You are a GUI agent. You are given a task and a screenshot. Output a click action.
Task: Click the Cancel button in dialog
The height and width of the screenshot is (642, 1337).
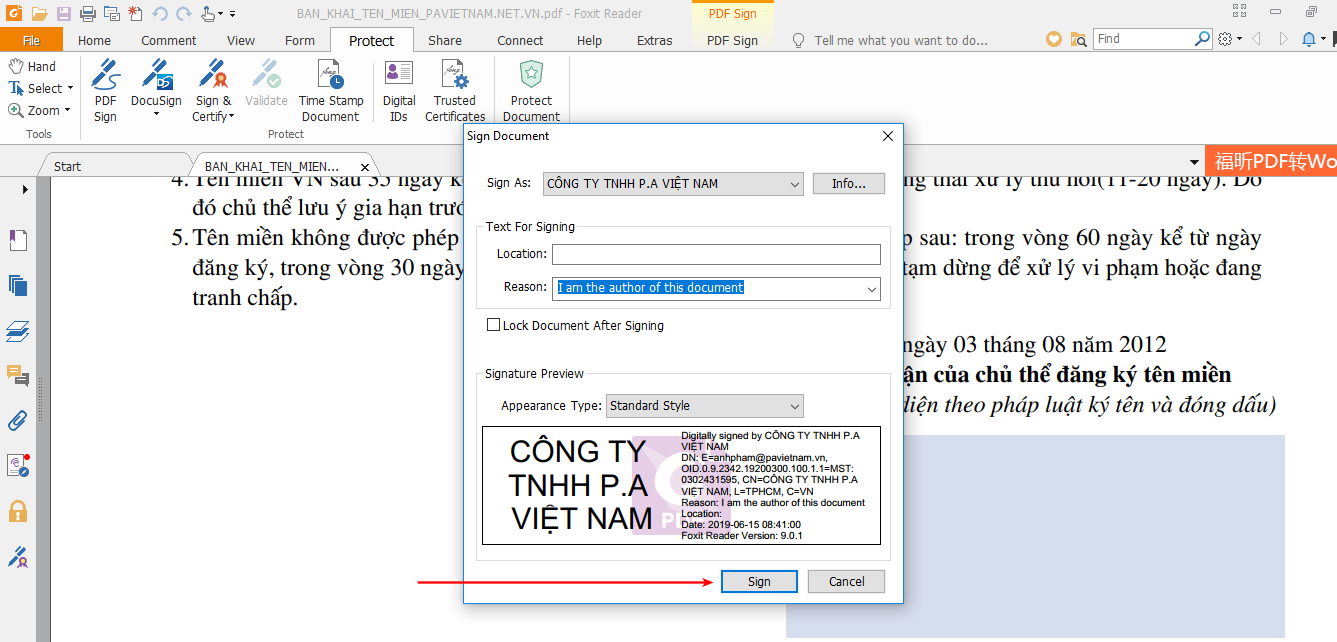tap(846, 582)
